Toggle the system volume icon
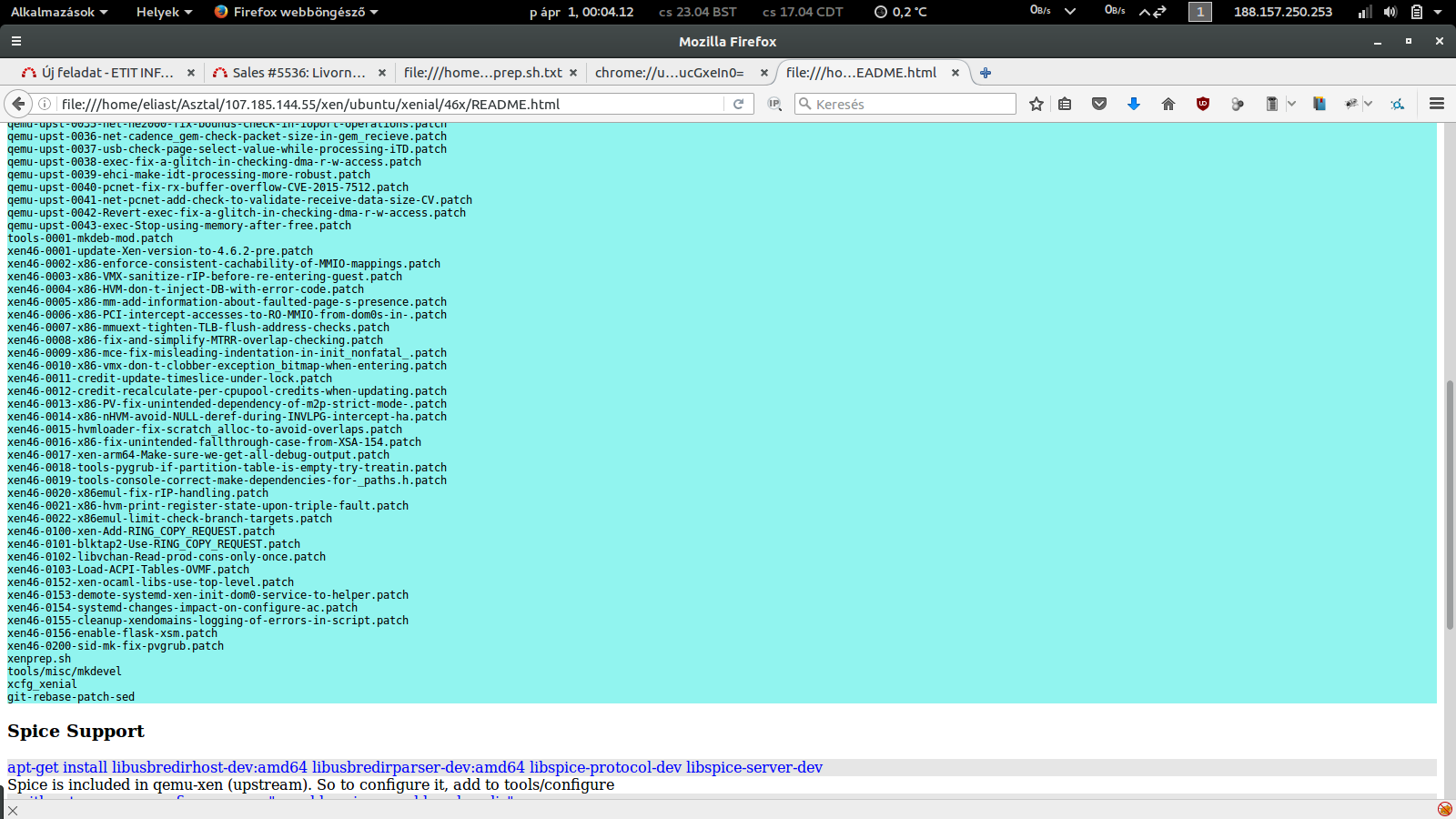Viewport: 1456px width, 819px height. tap(1390, 12)
